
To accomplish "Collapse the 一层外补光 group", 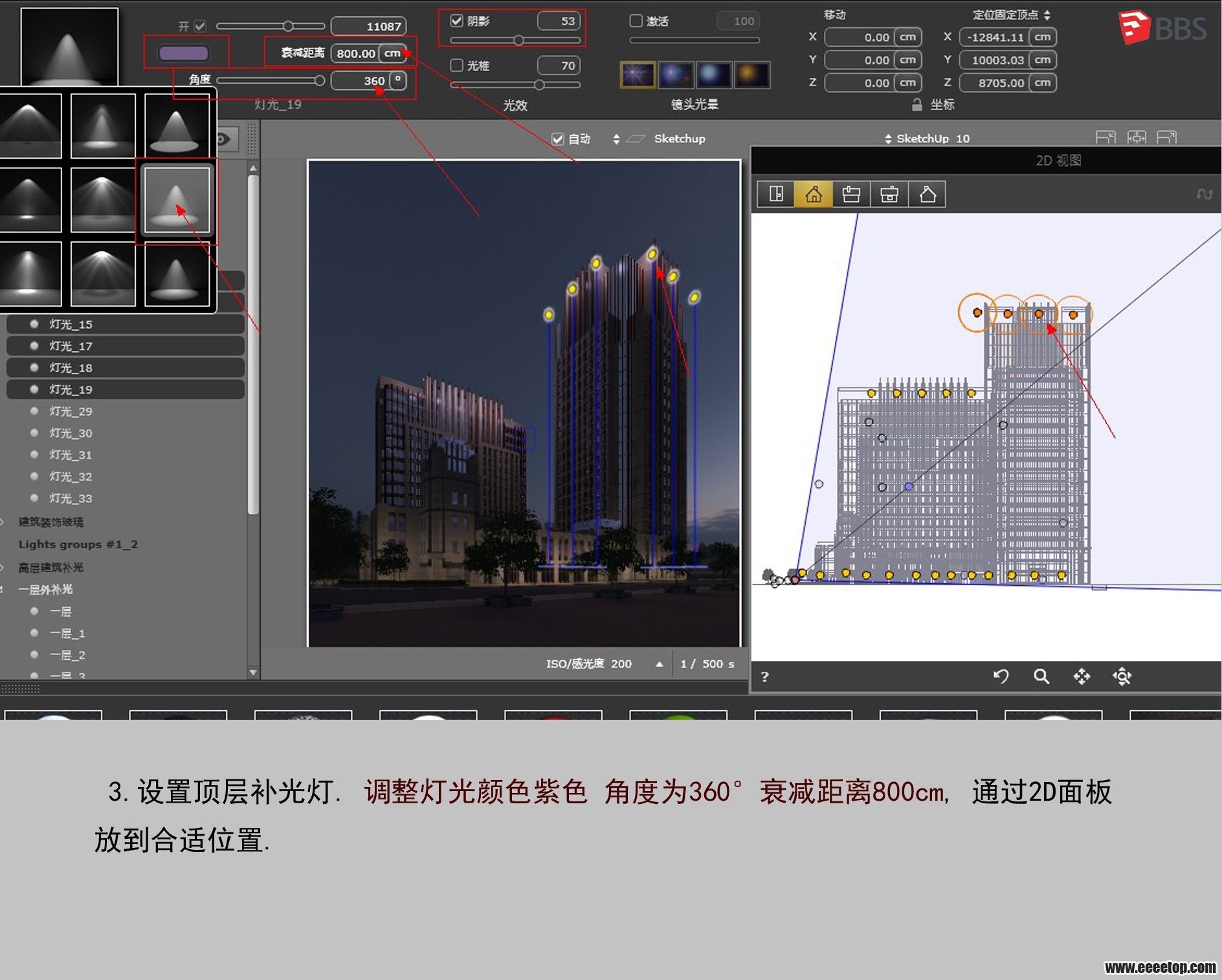I will pos(3,590).
